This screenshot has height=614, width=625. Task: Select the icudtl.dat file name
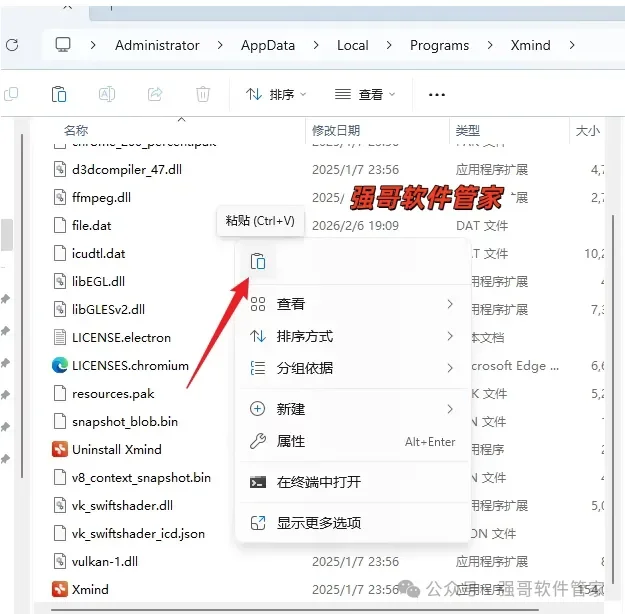coord(98,254)
